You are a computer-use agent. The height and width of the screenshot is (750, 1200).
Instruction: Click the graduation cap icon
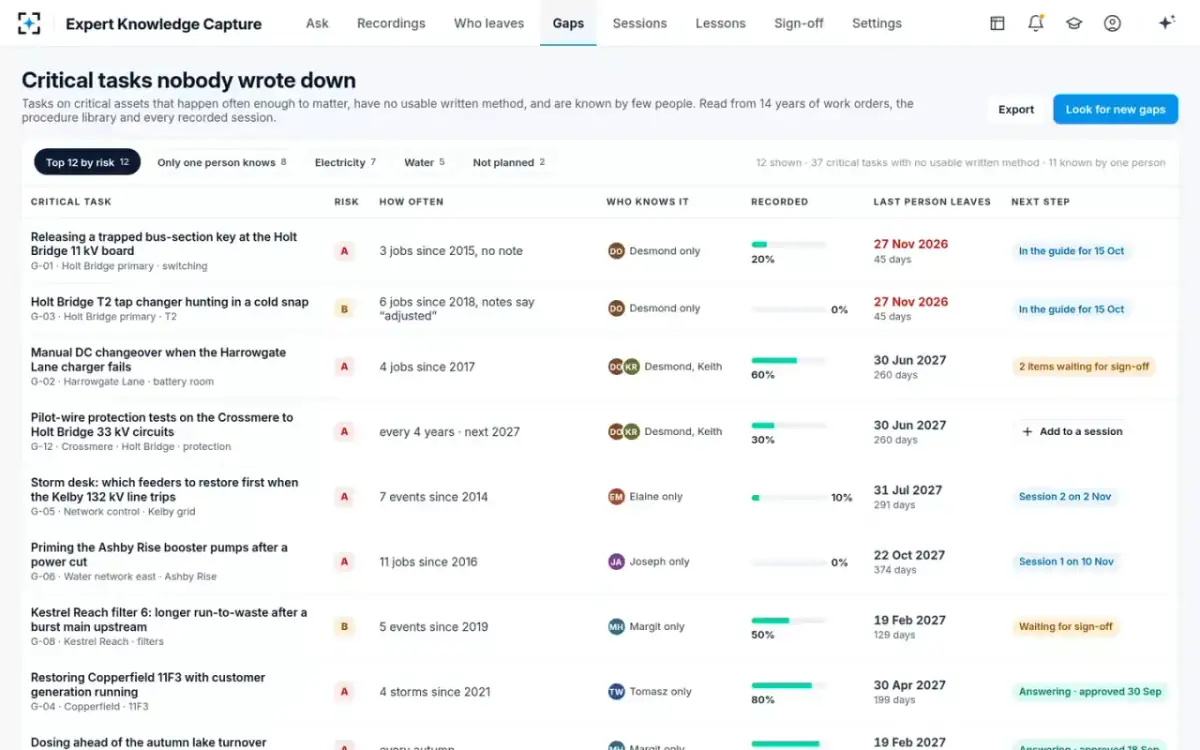[x=1074, y=23]
